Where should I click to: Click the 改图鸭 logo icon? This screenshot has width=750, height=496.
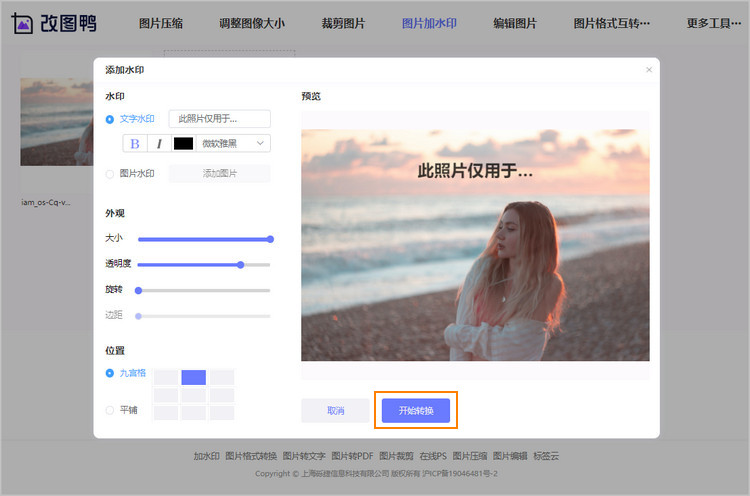22,23
